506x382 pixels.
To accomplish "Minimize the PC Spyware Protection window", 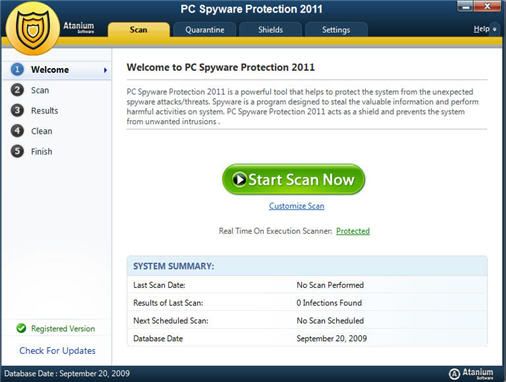I will point(466,6).
